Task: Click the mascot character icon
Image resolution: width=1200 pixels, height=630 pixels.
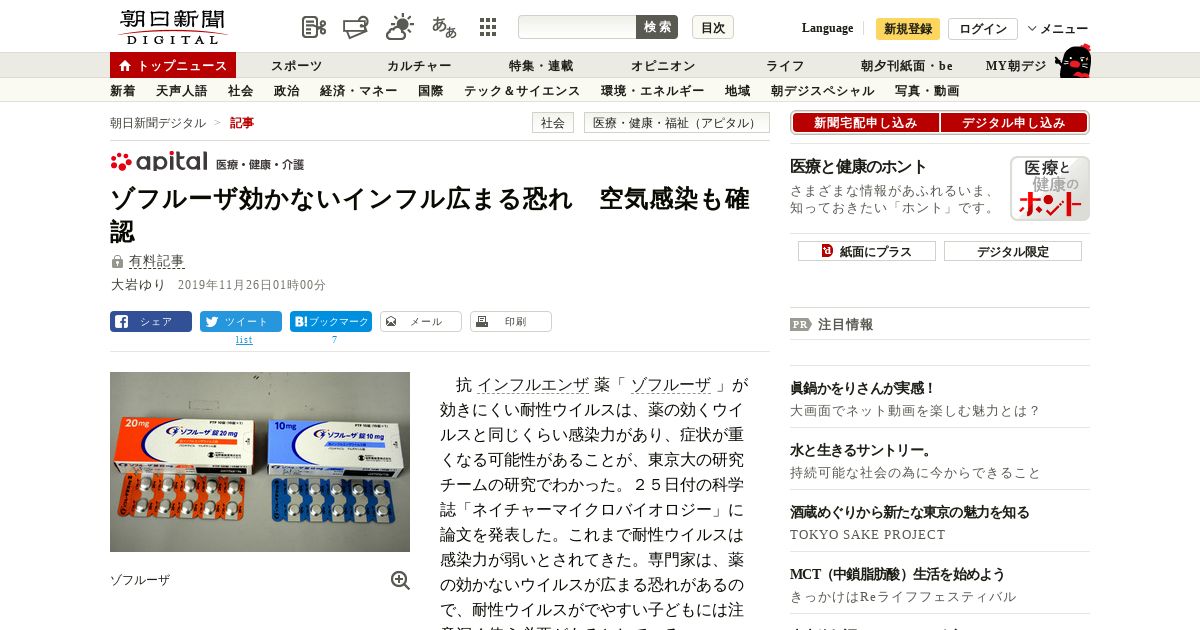Action: point(1073,62)
